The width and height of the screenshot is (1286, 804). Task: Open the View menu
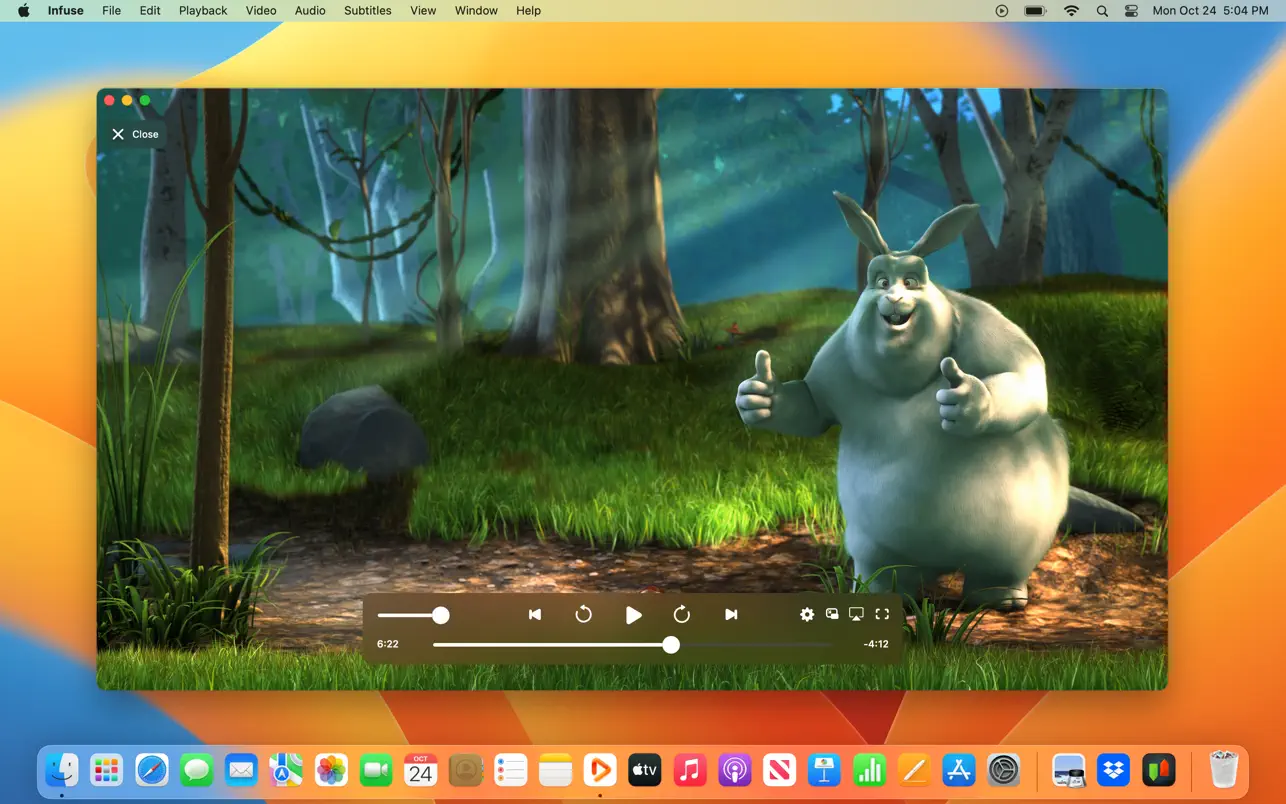coord(423,11)
